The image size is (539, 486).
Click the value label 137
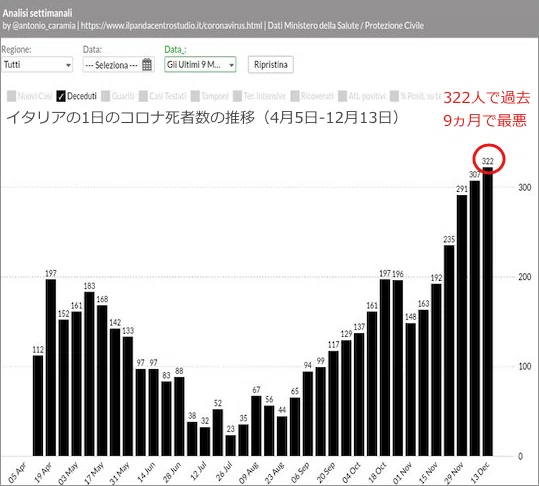(359, 327)
